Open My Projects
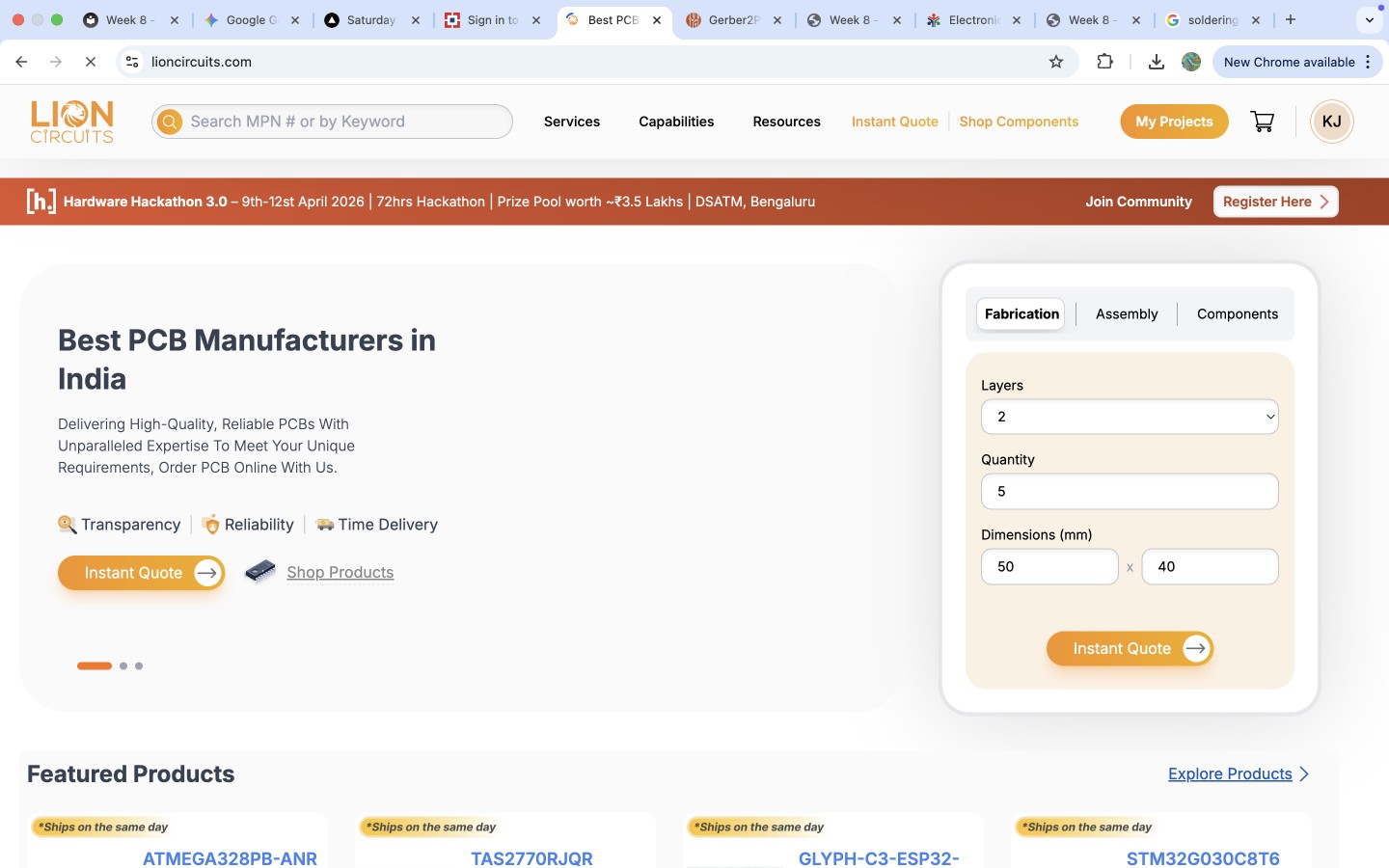 pos(1174,122)
